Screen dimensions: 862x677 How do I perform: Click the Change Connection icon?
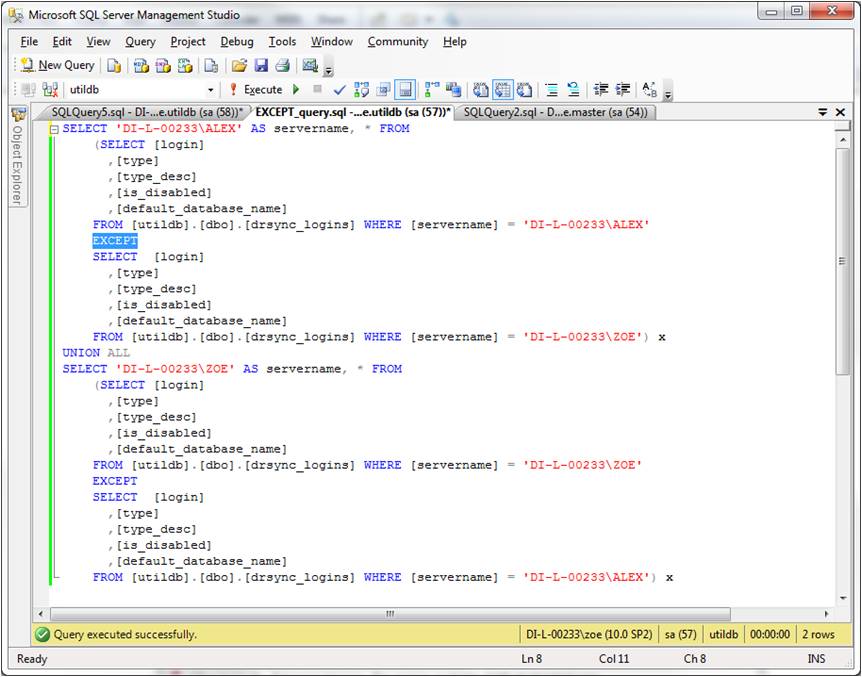pos(50,90)
